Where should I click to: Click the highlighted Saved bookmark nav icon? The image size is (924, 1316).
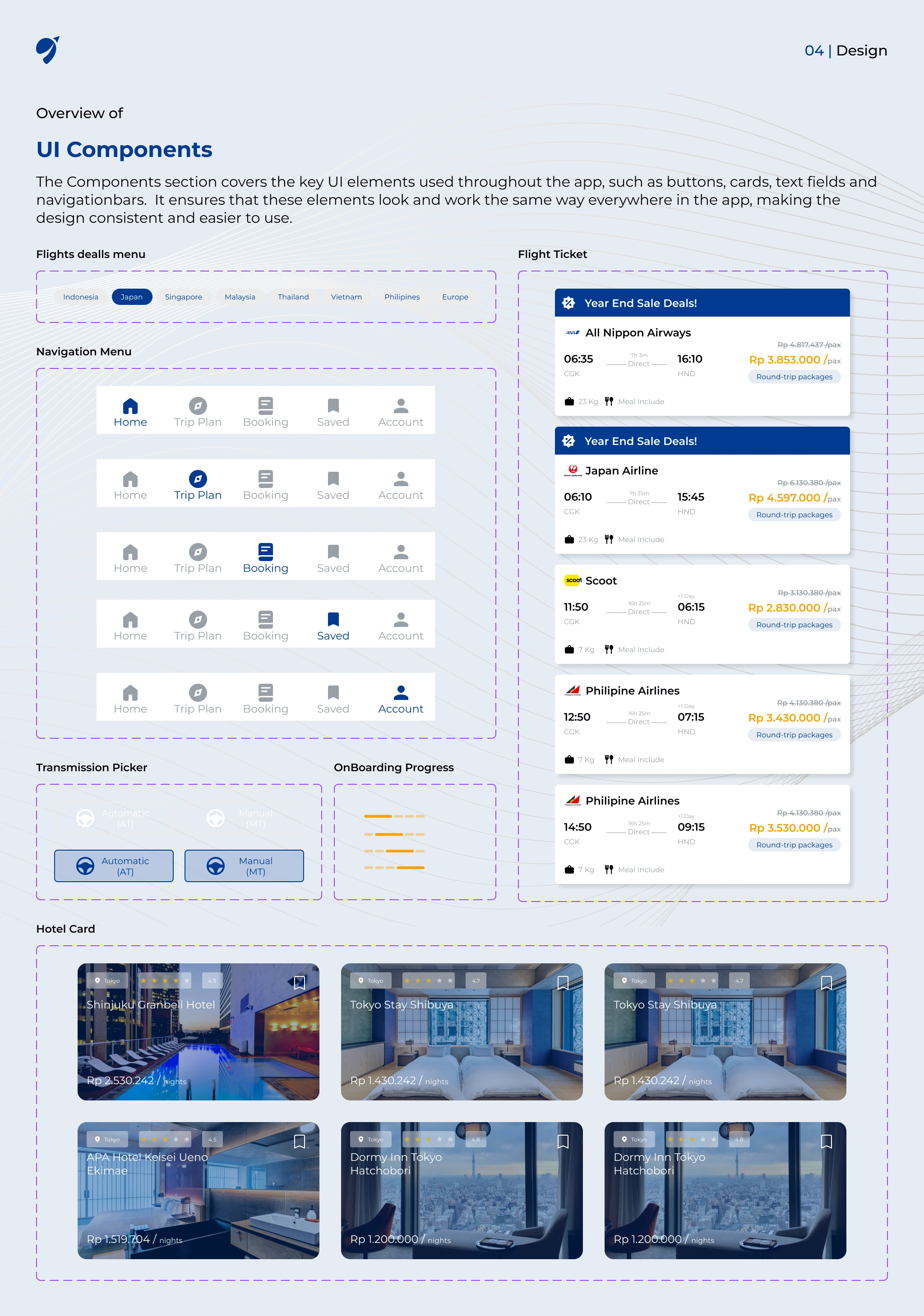pos(333,619)
